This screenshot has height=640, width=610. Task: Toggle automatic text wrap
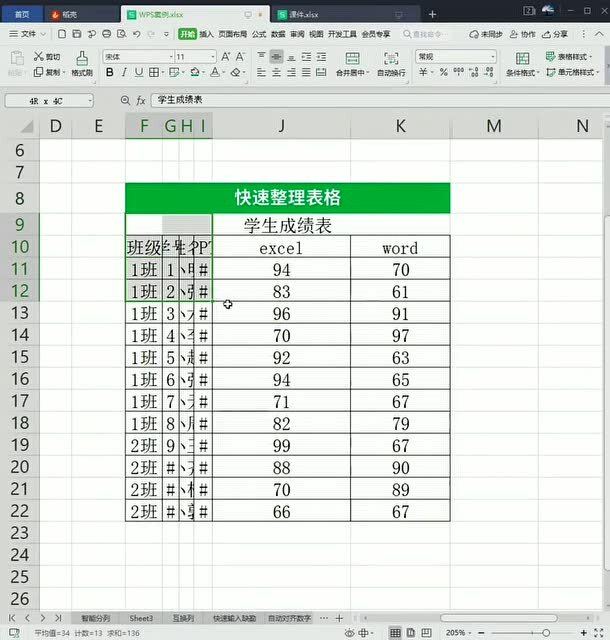(391, 58)
